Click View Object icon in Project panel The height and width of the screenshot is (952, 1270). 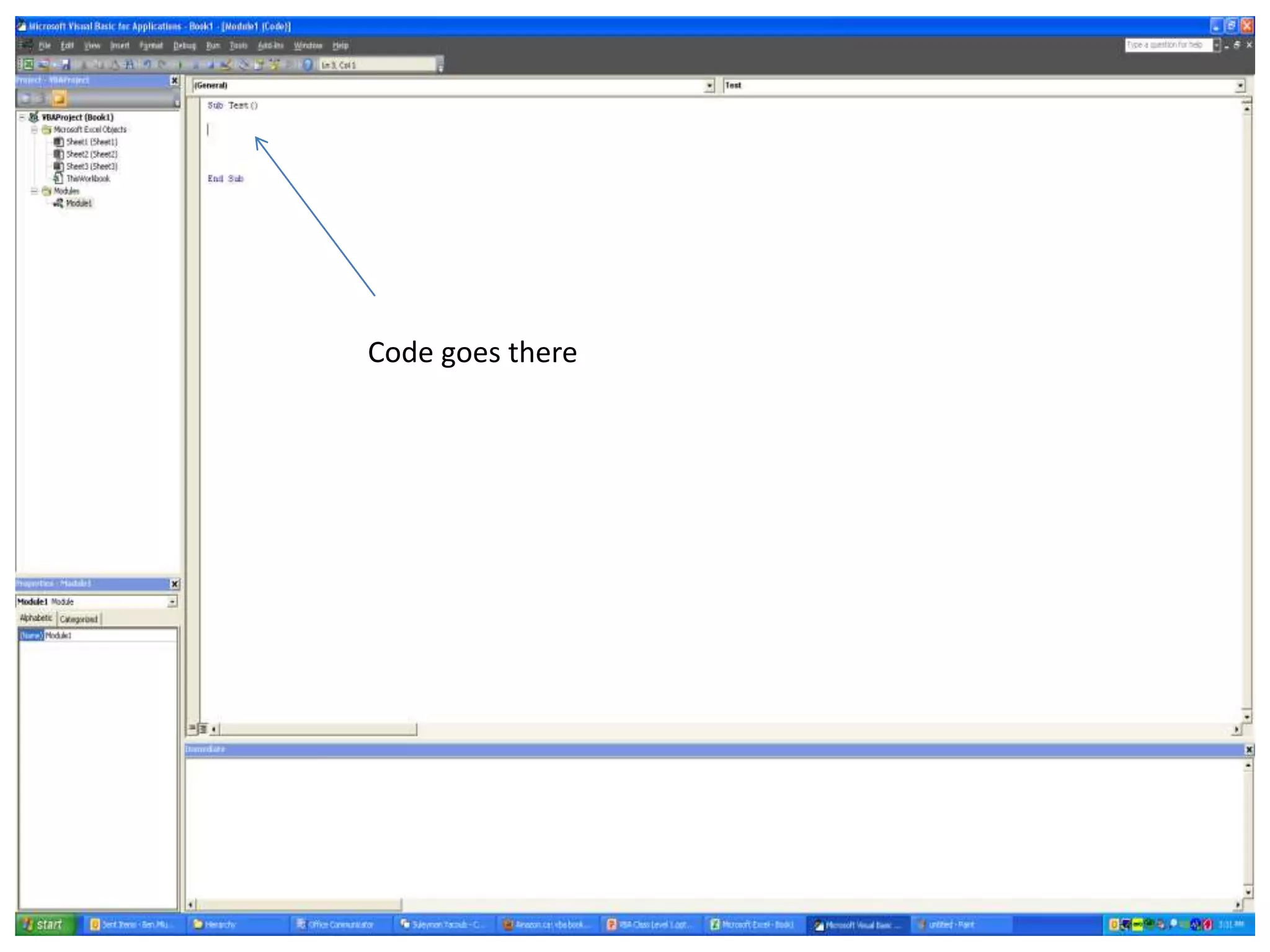tap(41, 99)
